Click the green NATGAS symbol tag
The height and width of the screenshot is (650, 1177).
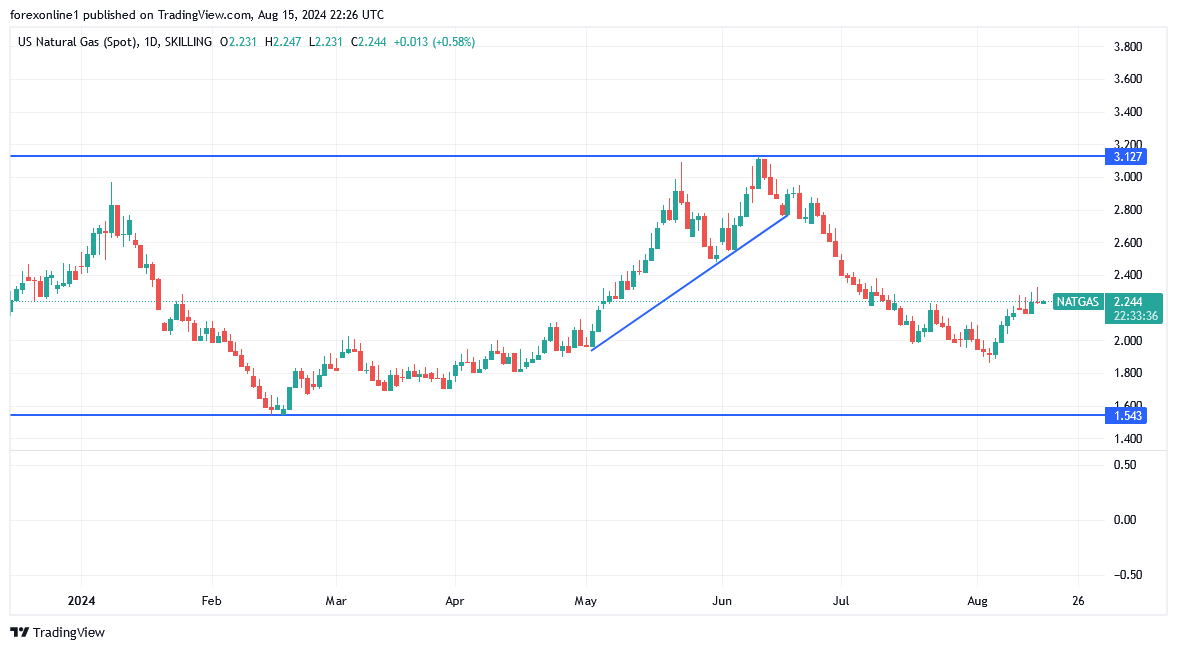pyautogui.click(x=1077, y=302)
